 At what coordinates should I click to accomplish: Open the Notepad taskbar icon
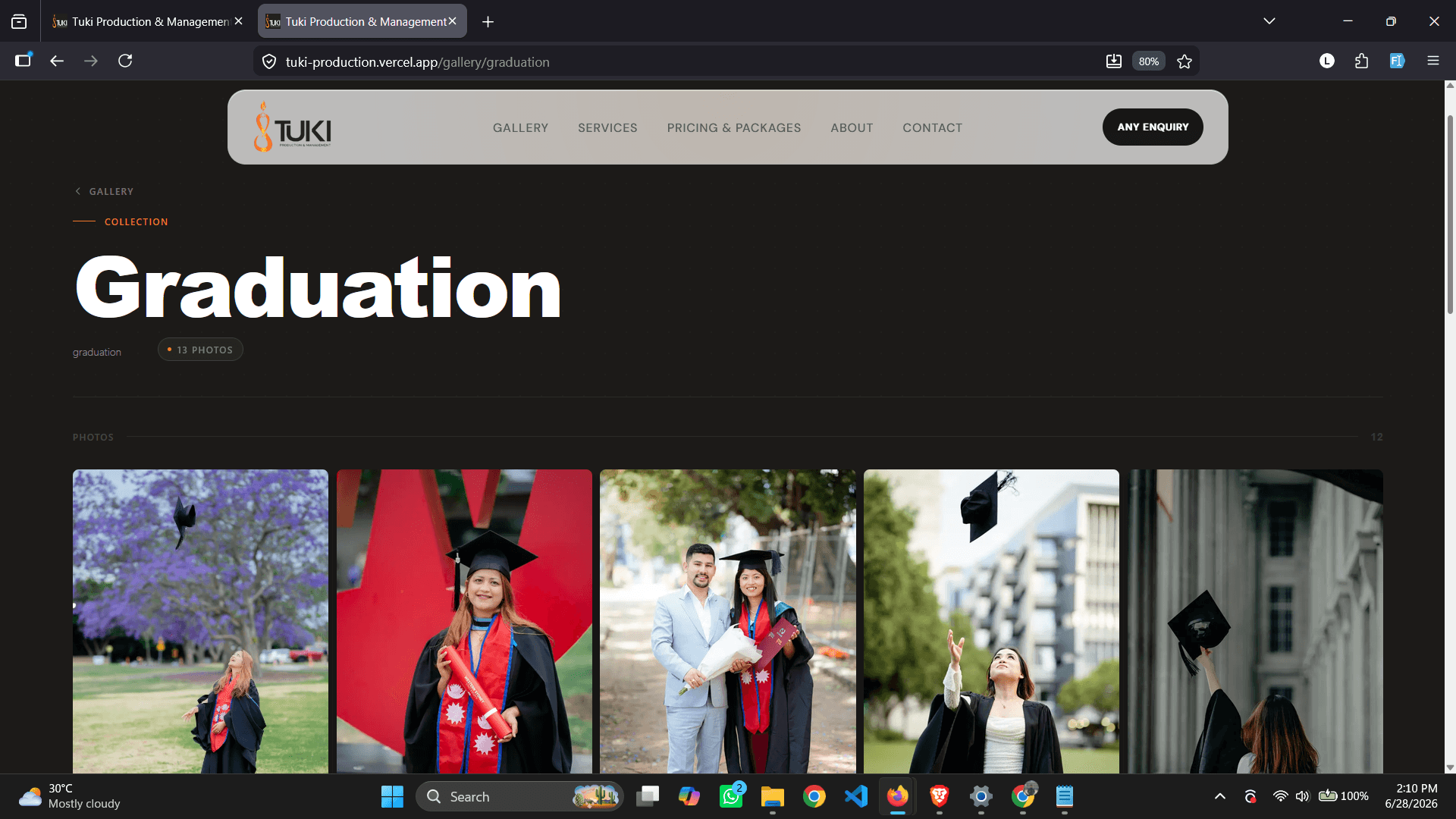click(x=1065, y=796)
